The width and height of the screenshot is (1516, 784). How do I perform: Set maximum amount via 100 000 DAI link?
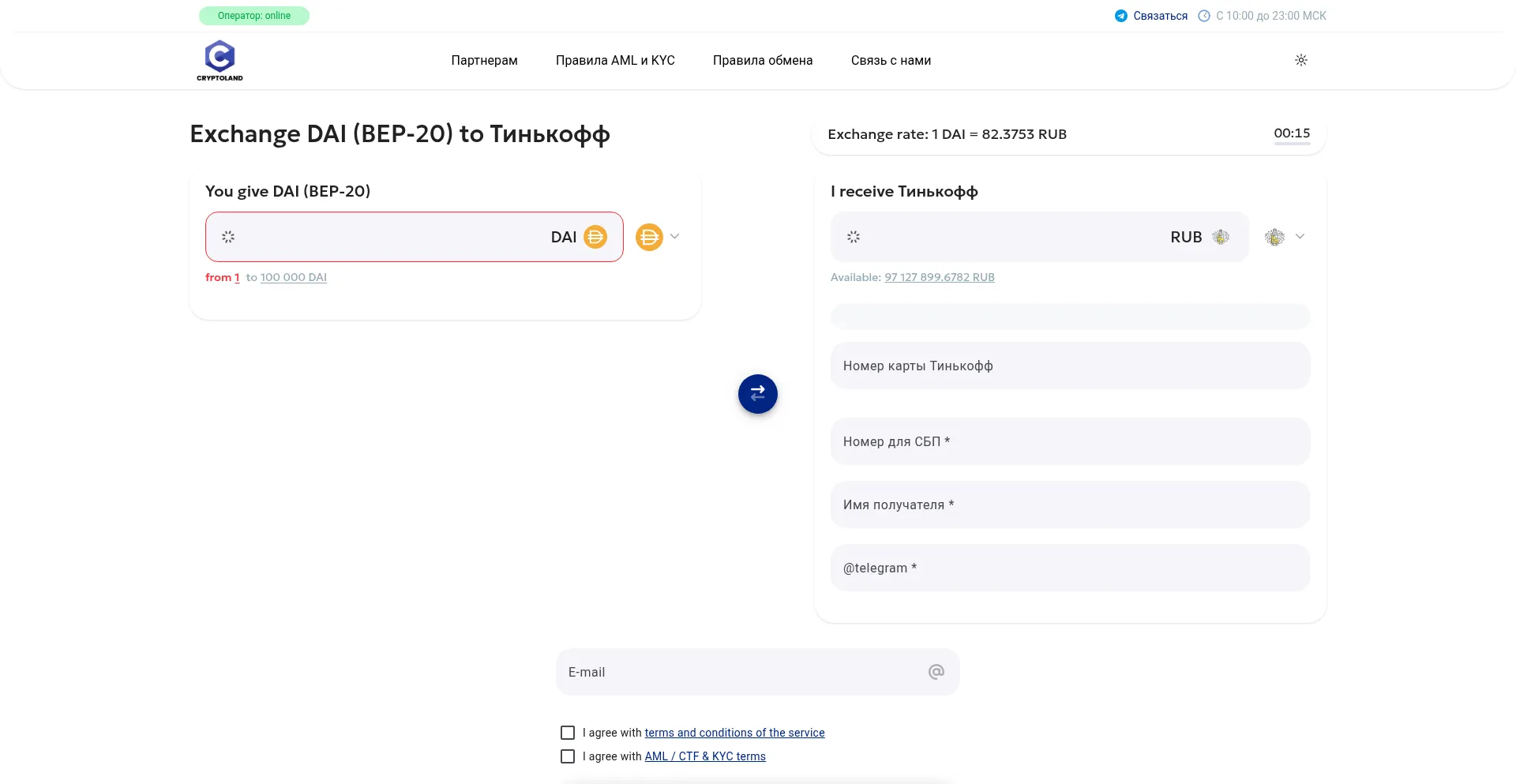click(294, 277)
